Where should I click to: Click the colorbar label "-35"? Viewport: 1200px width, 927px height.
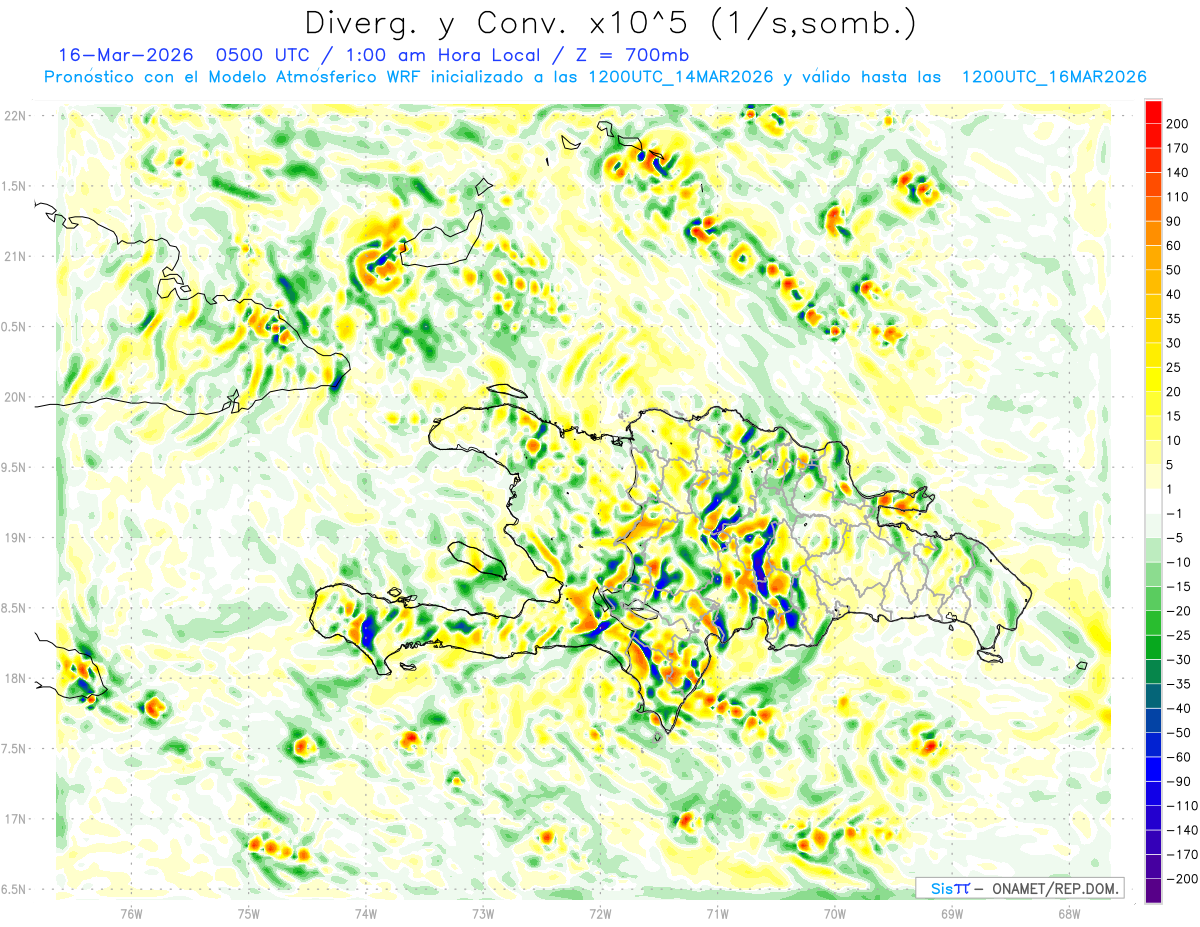(x=1180, y=683)
